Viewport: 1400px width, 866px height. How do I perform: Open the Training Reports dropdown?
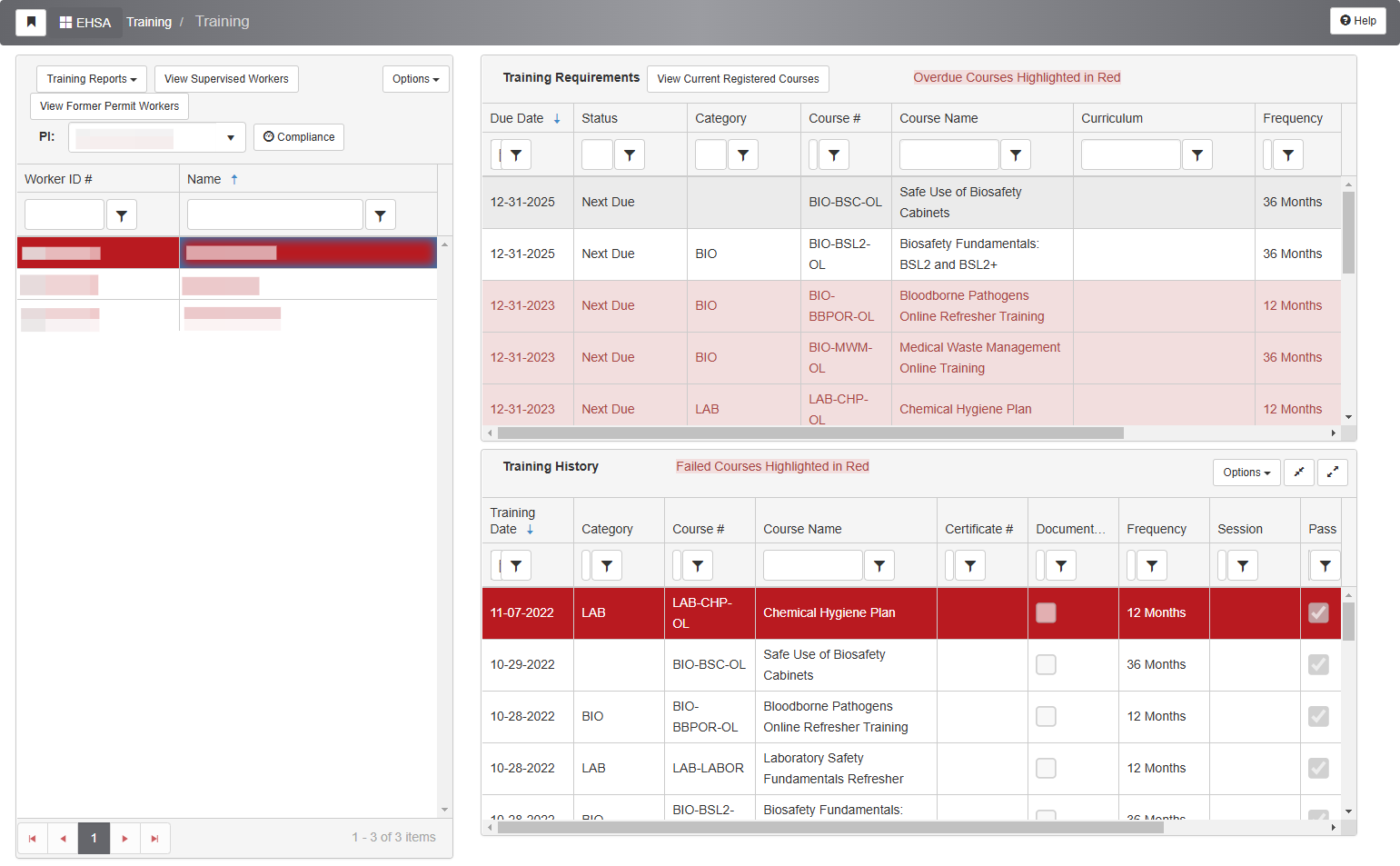pos(92,79)
